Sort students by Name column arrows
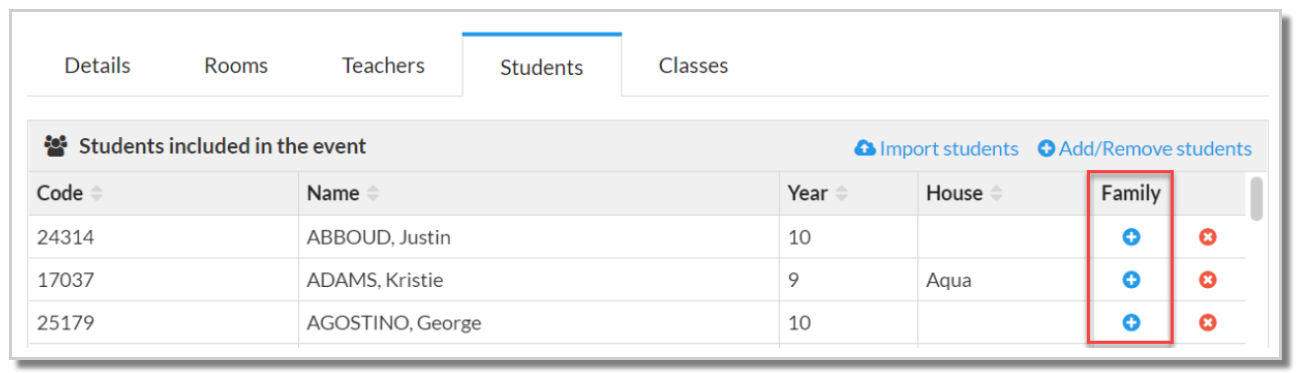1298x373 pixels. coord(373,194)
